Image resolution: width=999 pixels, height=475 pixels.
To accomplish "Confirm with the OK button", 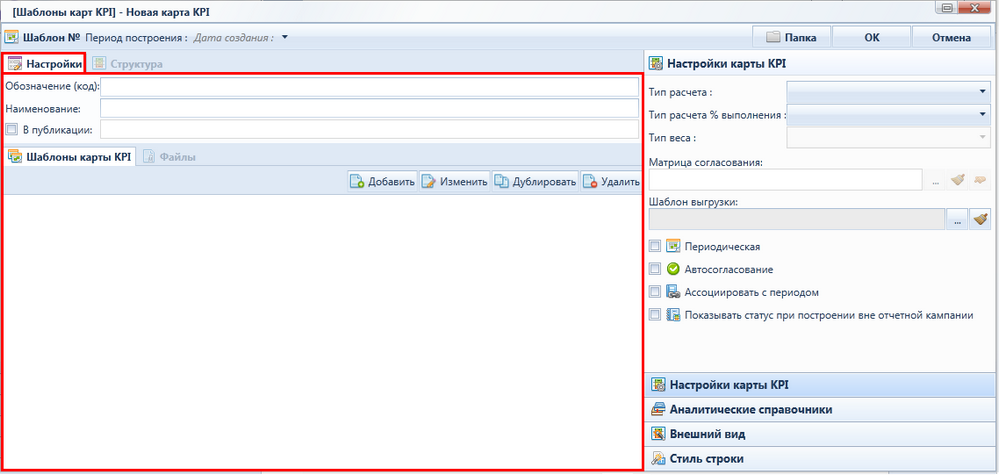I will [x=872, y=38].
